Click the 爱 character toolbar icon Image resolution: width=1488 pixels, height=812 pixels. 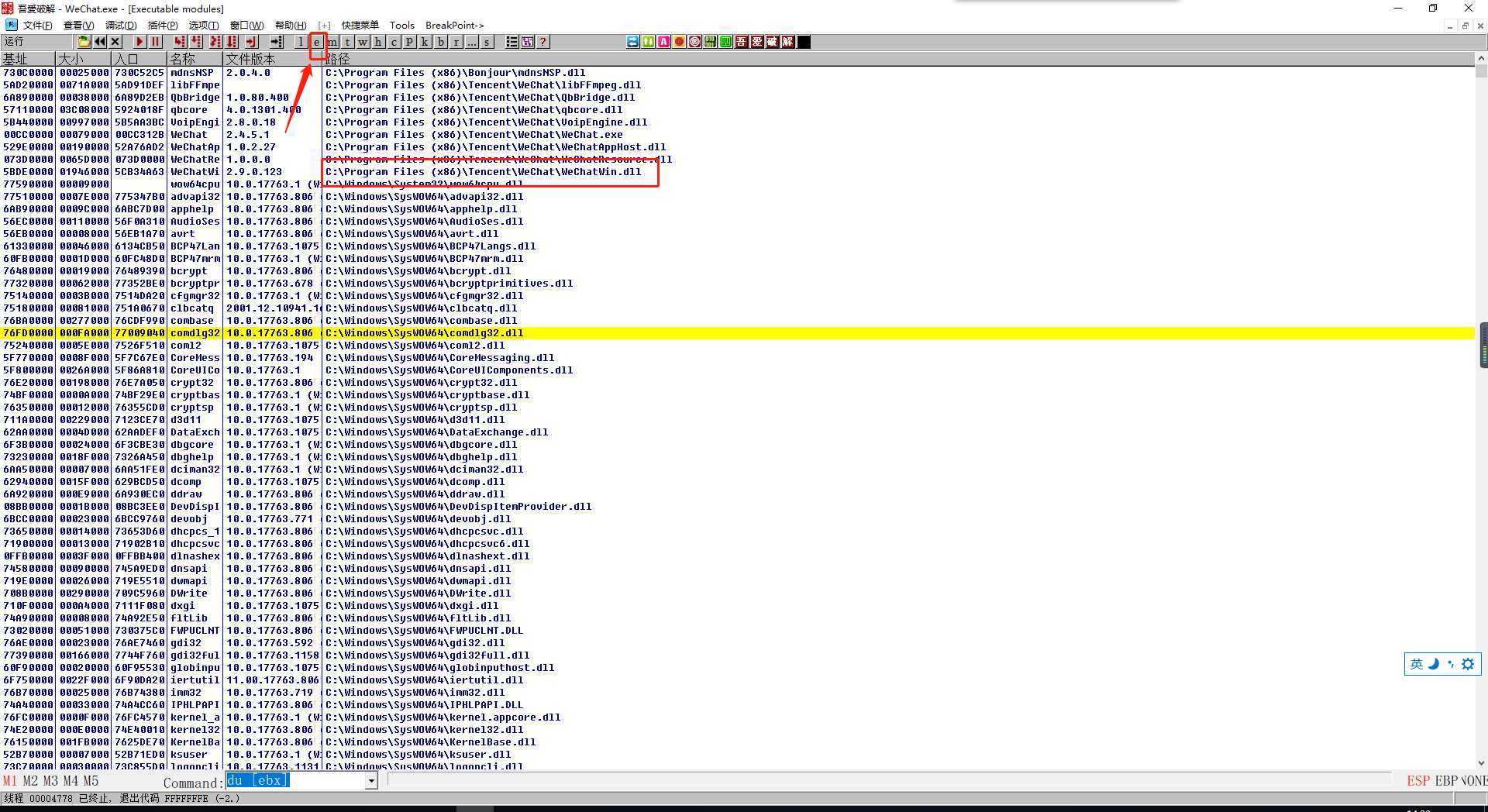point(757,42)
